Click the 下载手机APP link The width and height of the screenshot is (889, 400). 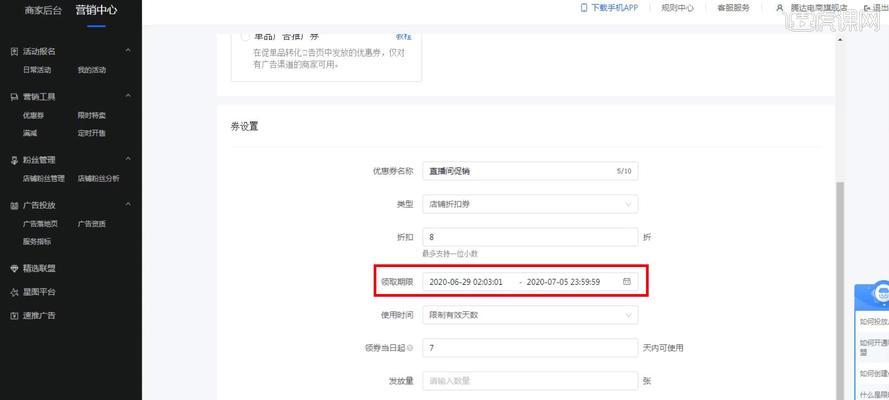pyautogui.click(x=615, y=8)
